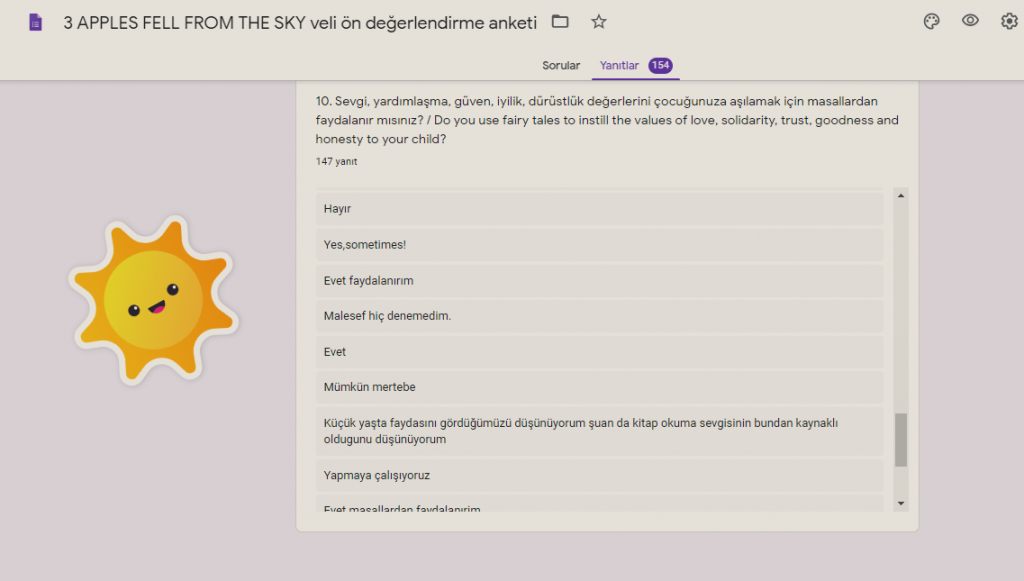This screenshot has width=1024, height=581.
Task: Click the scrollbar thumb in responses list
Action: click(x=900, y=440)
